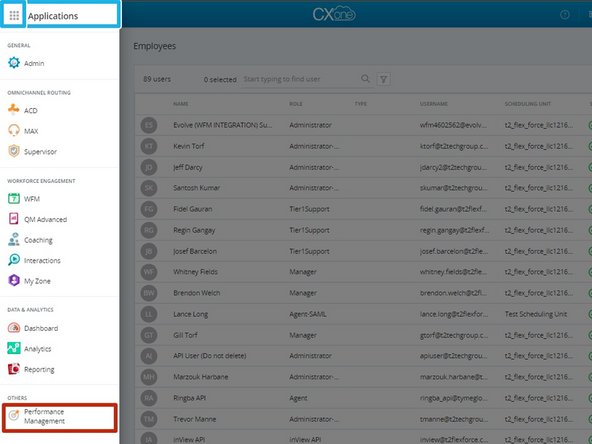Open Regin Gangay employee name
The image size is (592, 444).
point(194,230)
